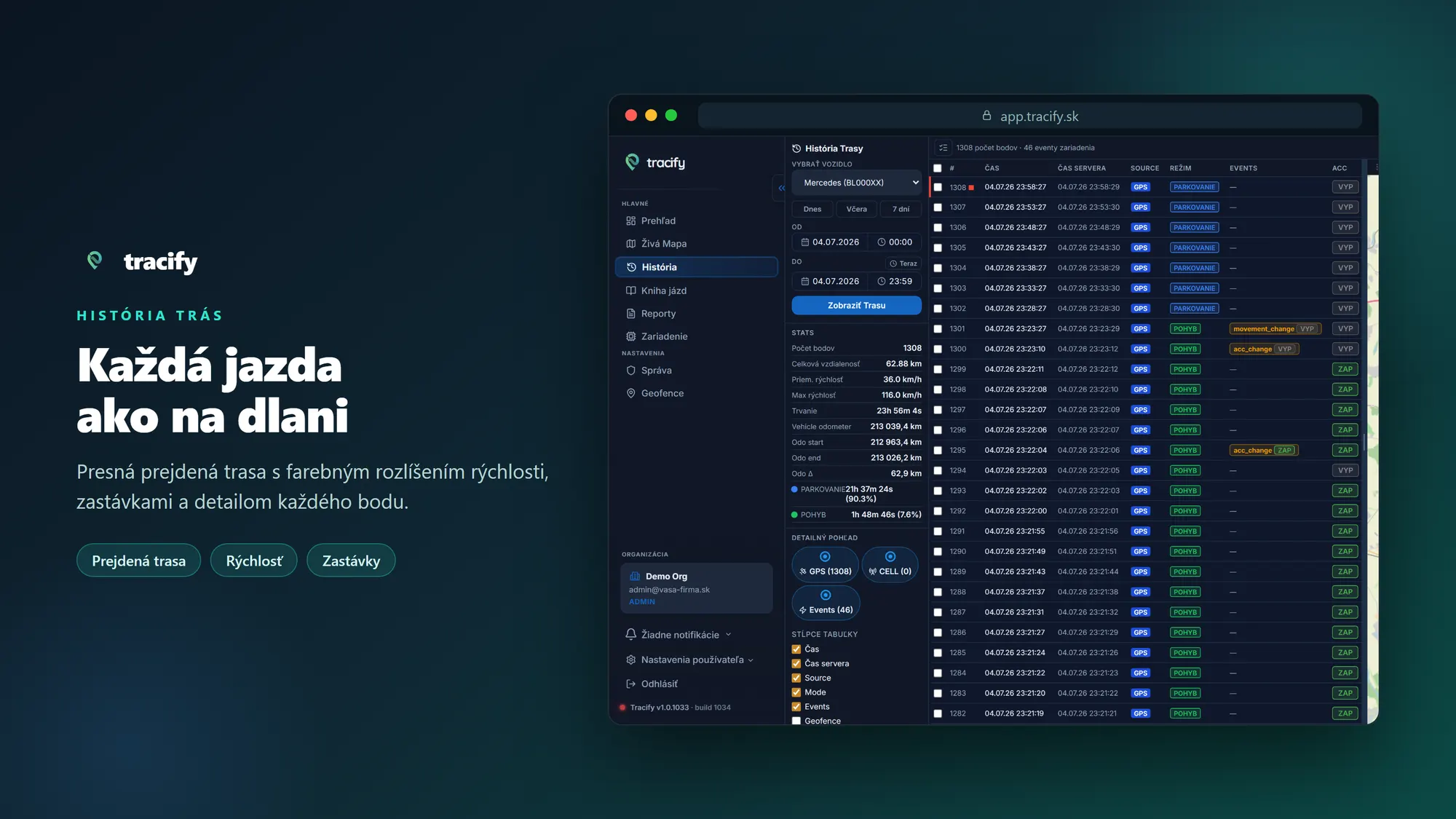This screenshot has width=1456, height=819.
Task: Click the acc_change ZAP tag in row 1295
Action: pos(1264,451)
